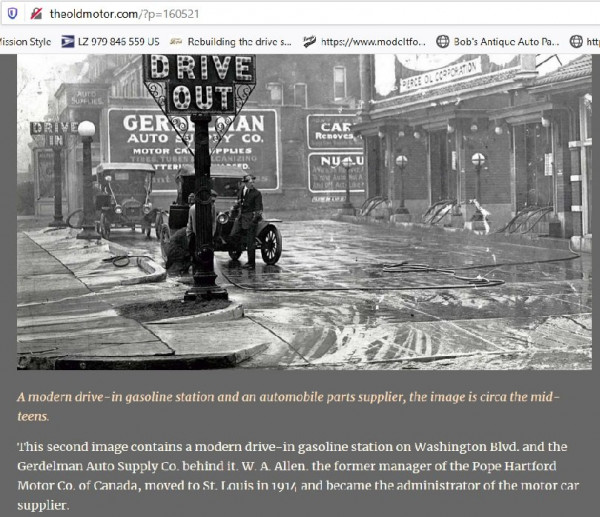This screenshot has height=517, width=600.
Task: Click the Ford icon of Rebuilding the drive bookmark
Action: click(x=176, y=42)
